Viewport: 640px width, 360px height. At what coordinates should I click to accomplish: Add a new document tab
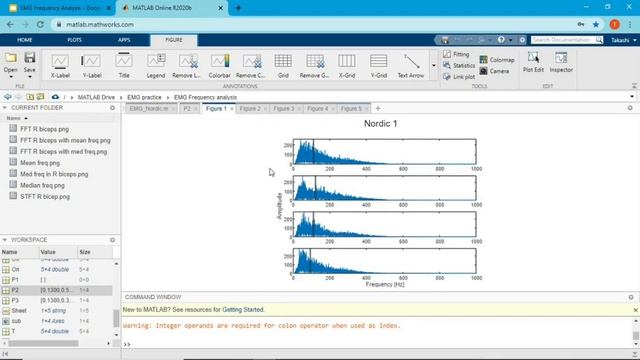tap(378, 109)
